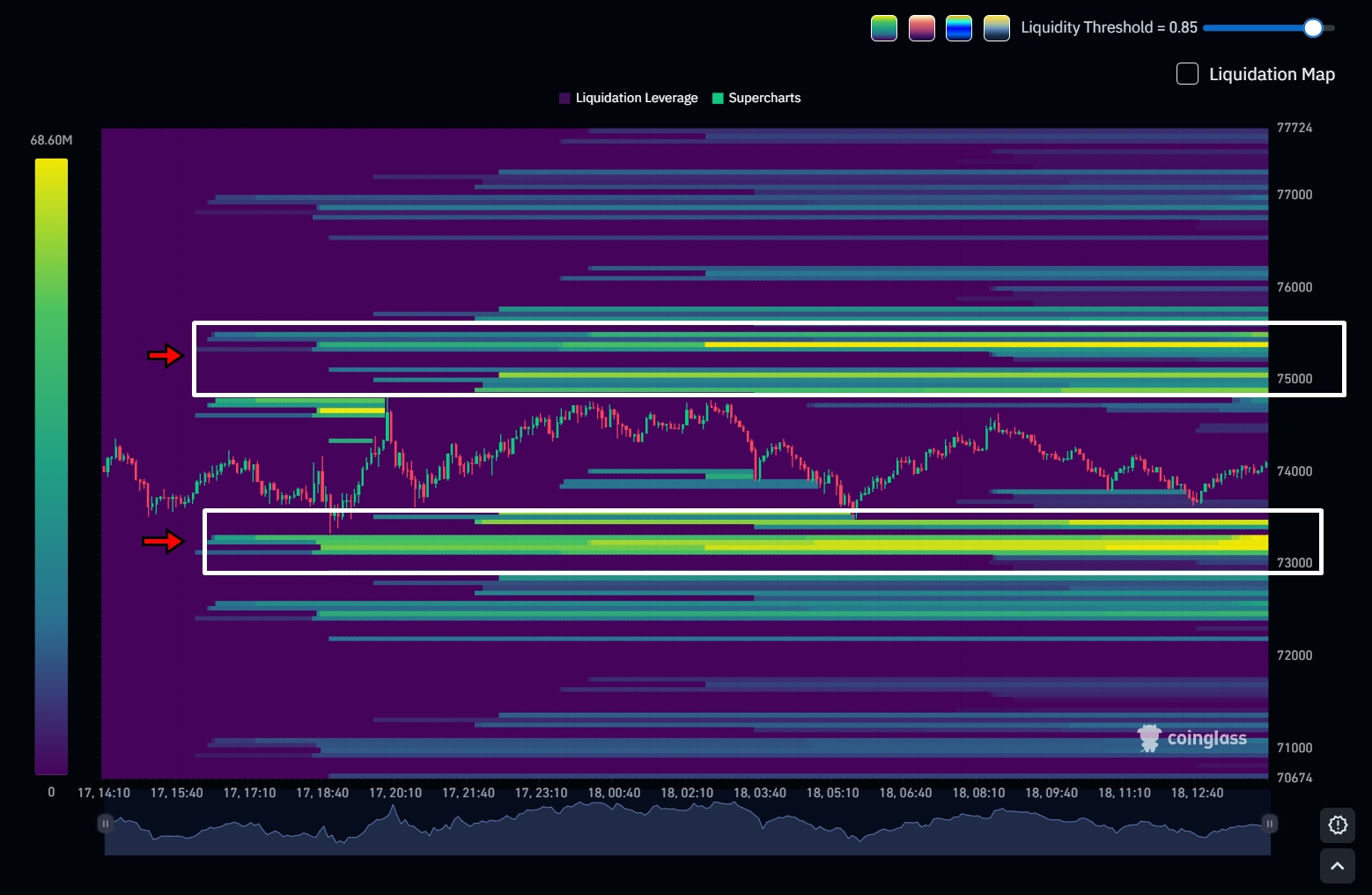Viewport: 1372px width, 895px height.
Task: Click the Liquidation Leverage legend color square
Action: pos(564,98)
